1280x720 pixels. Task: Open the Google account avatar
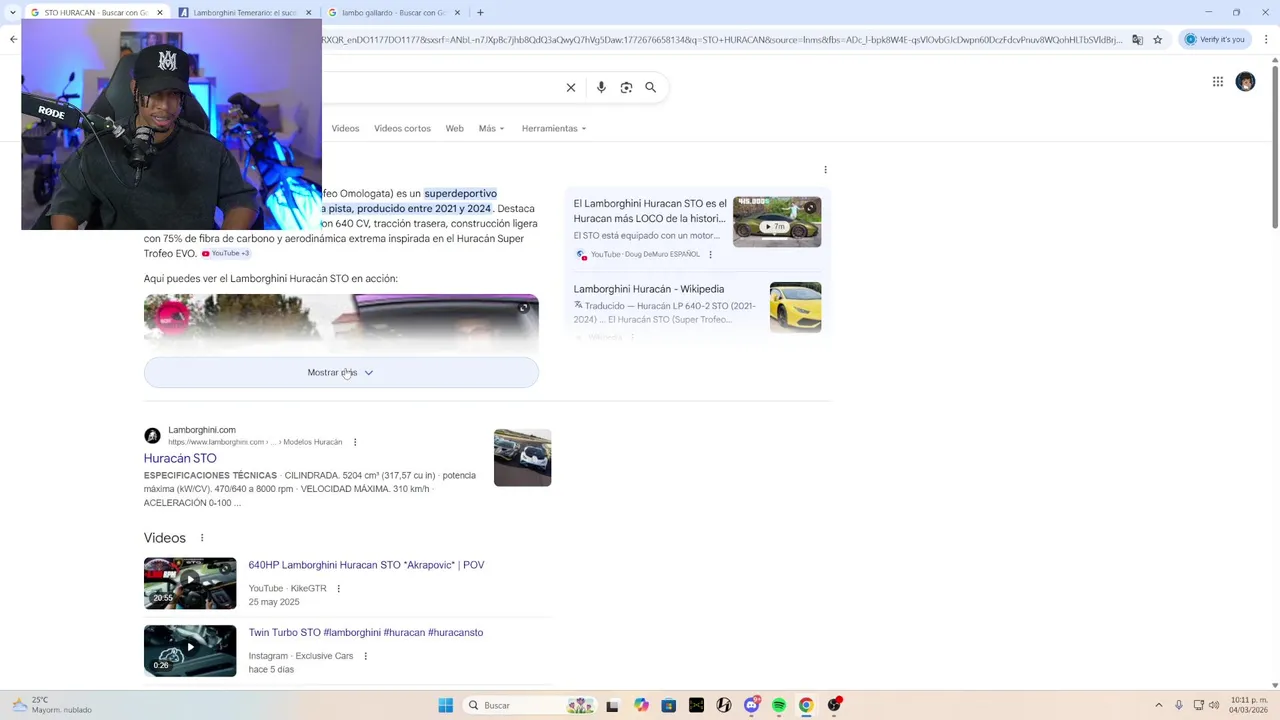[1245, 82]
